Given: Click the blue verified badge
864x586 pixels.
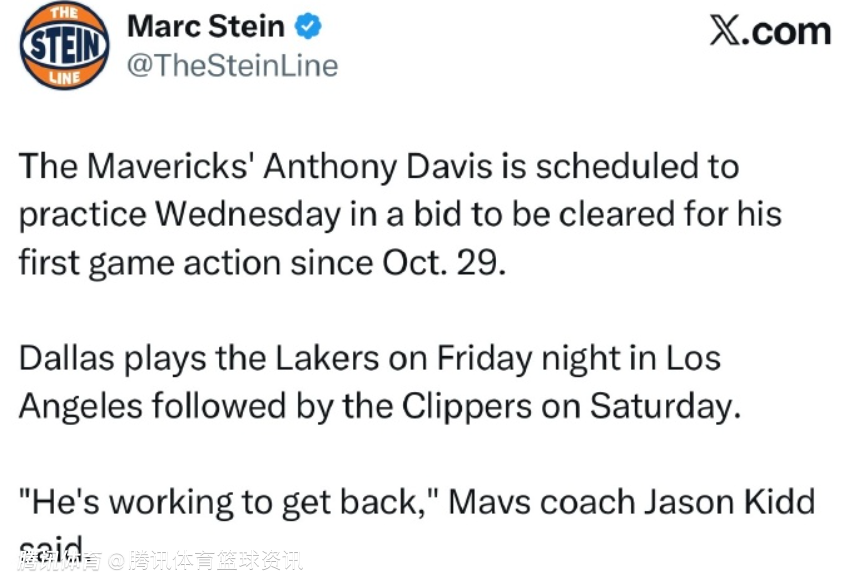Looking at the screenshot, I should click(x=308, y=27).
